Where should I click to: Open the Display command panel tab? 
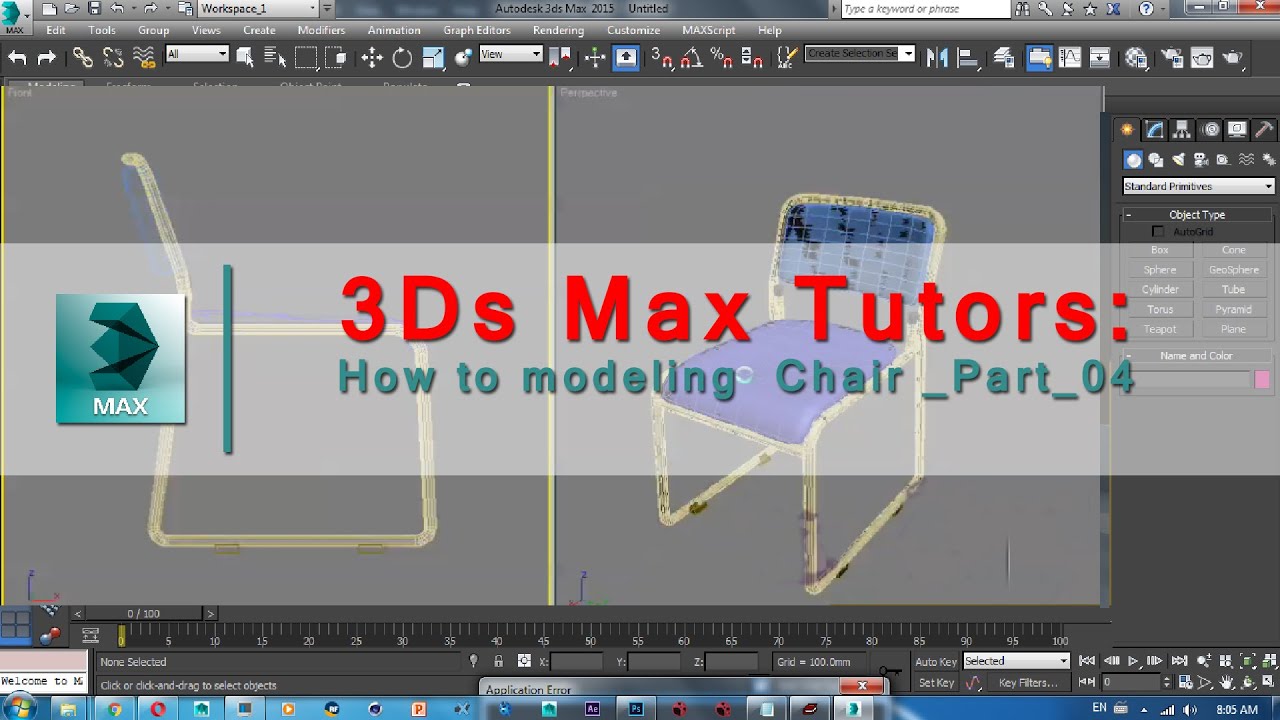click(1237, 129)
